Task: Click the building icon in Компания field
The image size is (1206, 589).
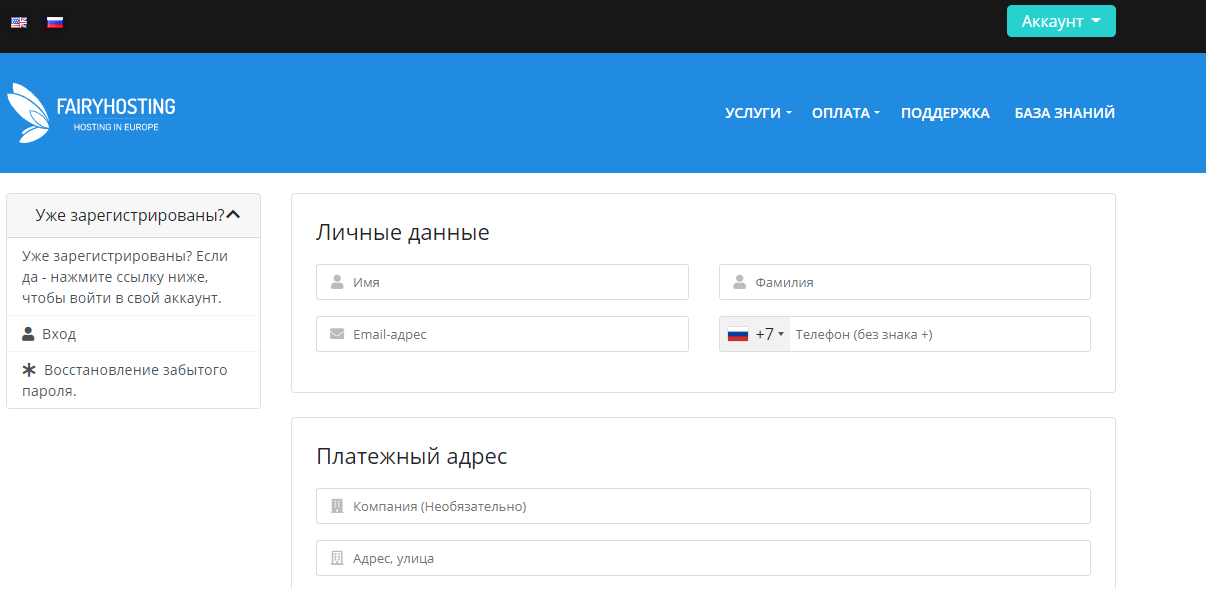Action: point(337,506)
